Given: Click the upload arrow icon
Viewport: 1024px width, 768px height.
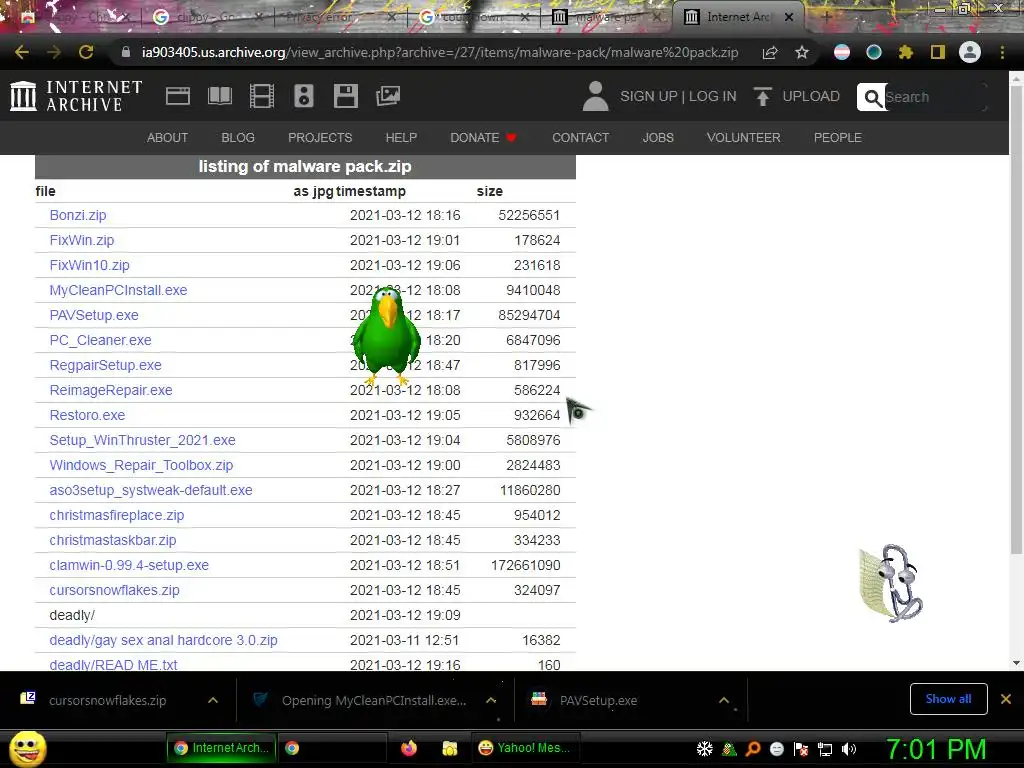Looking at the screenshot, I should (762, 96).
